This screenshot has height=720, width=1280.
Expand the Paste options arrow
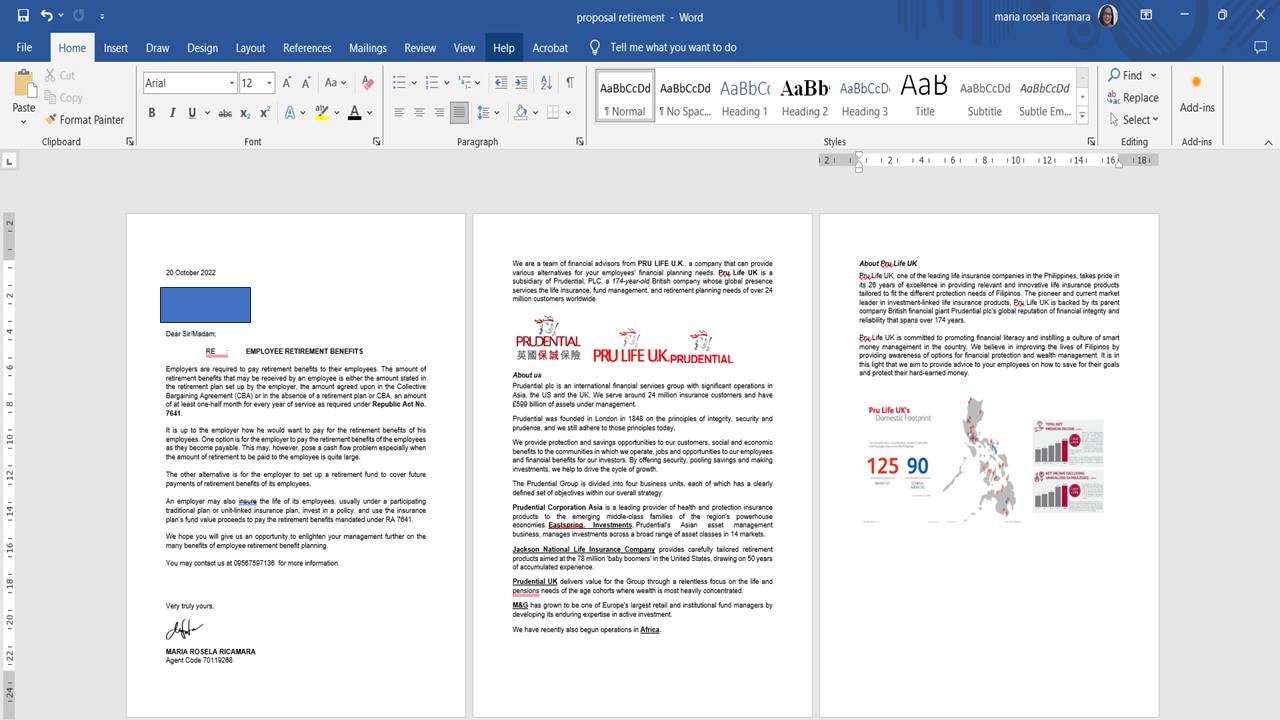click(x=23, y=122)
